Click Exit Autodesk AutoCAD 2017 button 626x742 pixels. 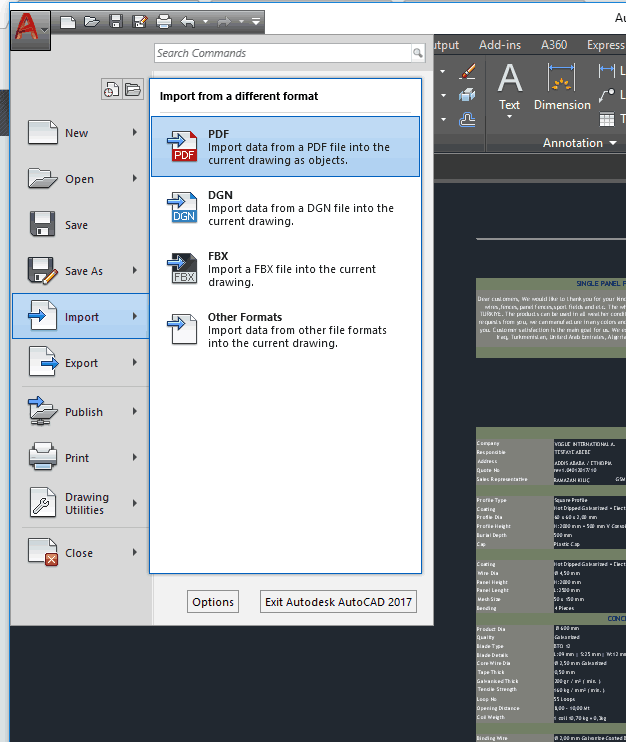click(x=338, y=601)
